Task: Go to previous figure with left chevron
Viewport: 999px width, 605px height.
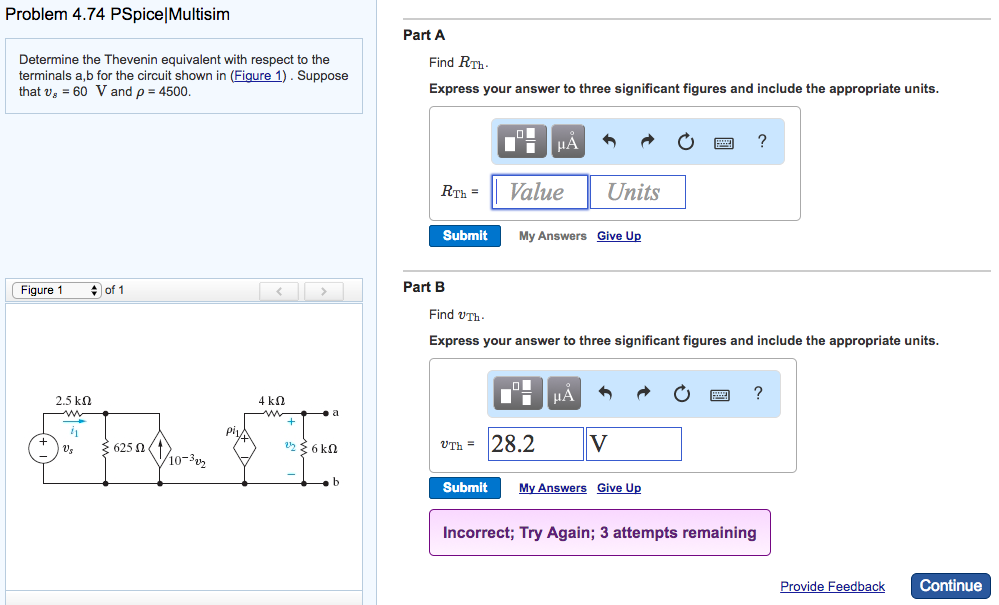Action: pos(279,291)
